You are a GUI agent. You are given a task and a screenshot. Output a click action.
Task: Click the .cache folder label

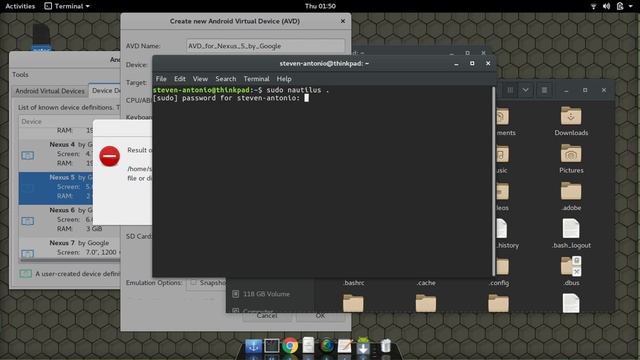(x=426, y=282)
